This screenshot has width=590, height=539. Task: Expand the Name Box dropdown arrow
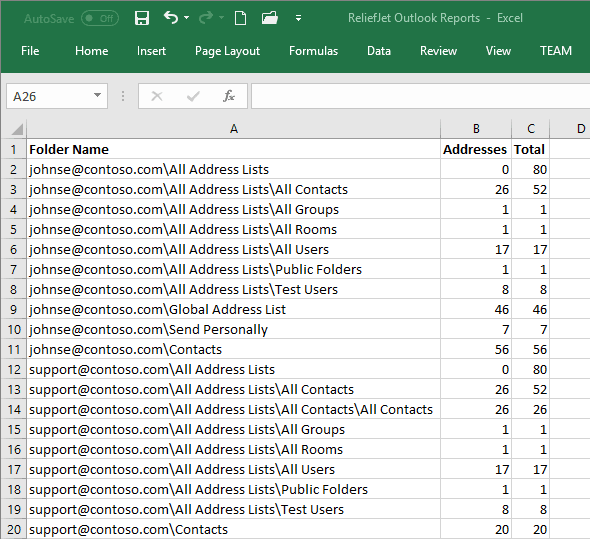point(97,96)
